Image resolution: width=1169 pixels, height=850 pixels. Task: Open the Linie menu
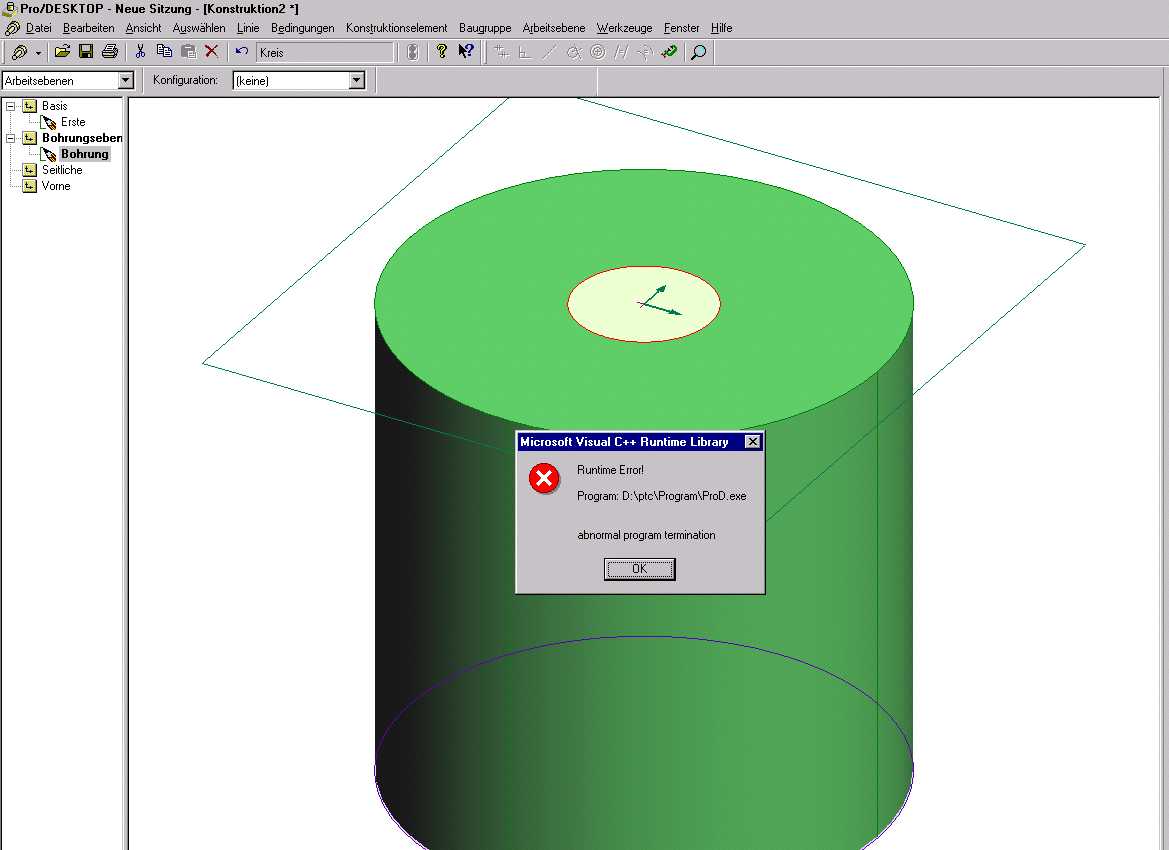coord(248,28)
